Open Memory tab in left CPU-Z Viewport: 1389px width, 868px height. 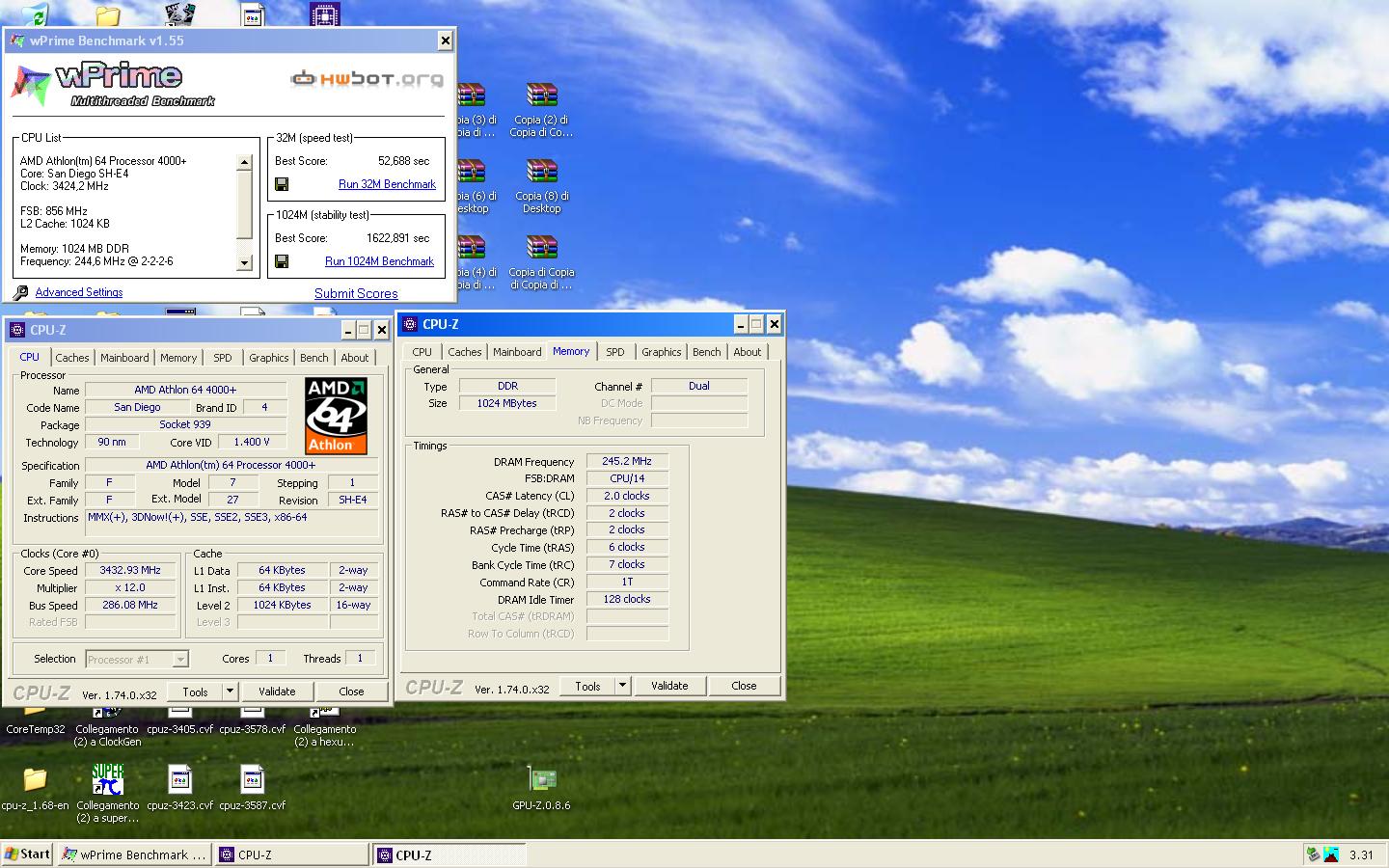pos(178,358)
